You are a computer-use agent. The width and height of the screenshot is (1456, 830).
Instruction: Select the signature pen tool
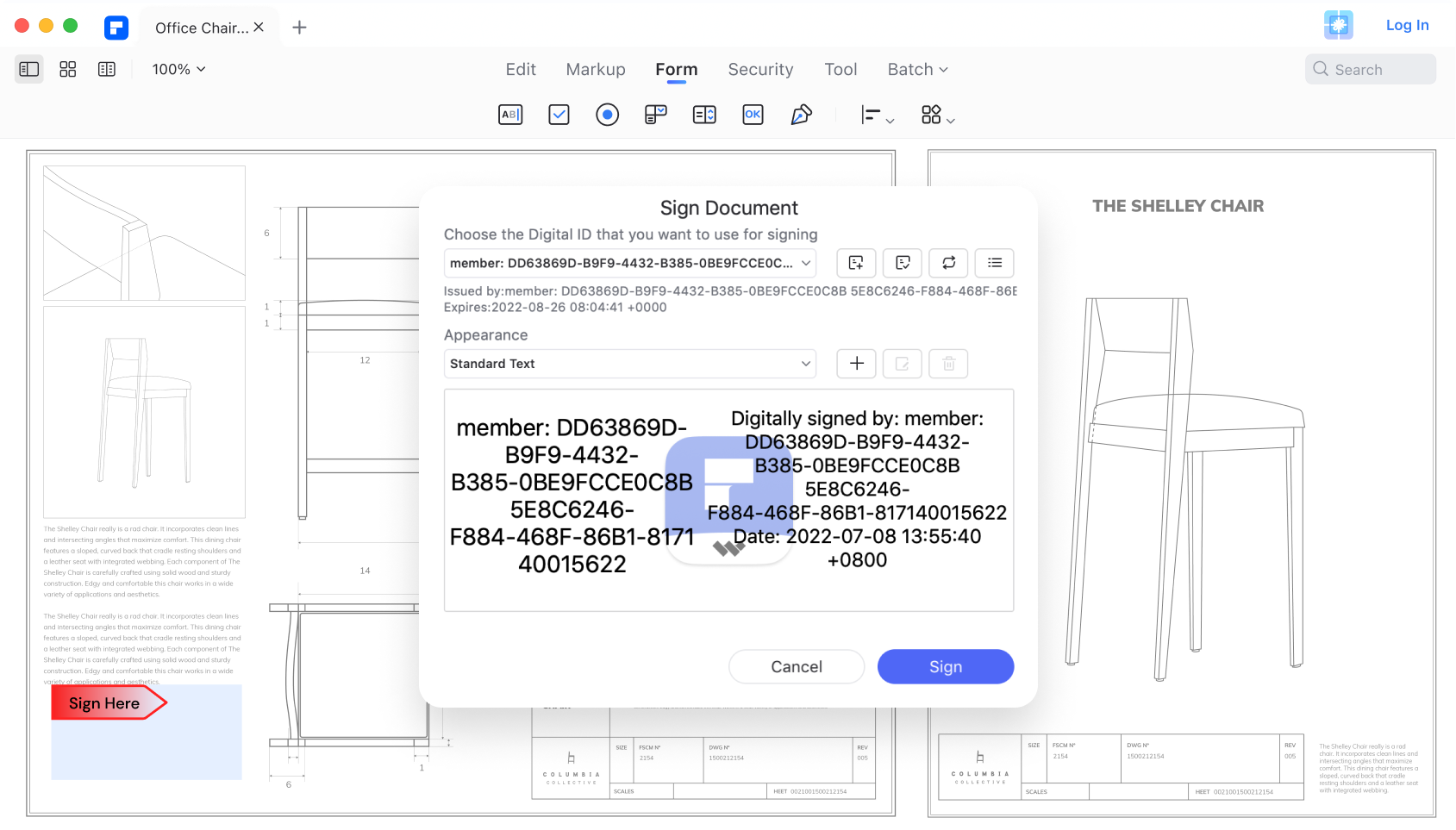801,115
